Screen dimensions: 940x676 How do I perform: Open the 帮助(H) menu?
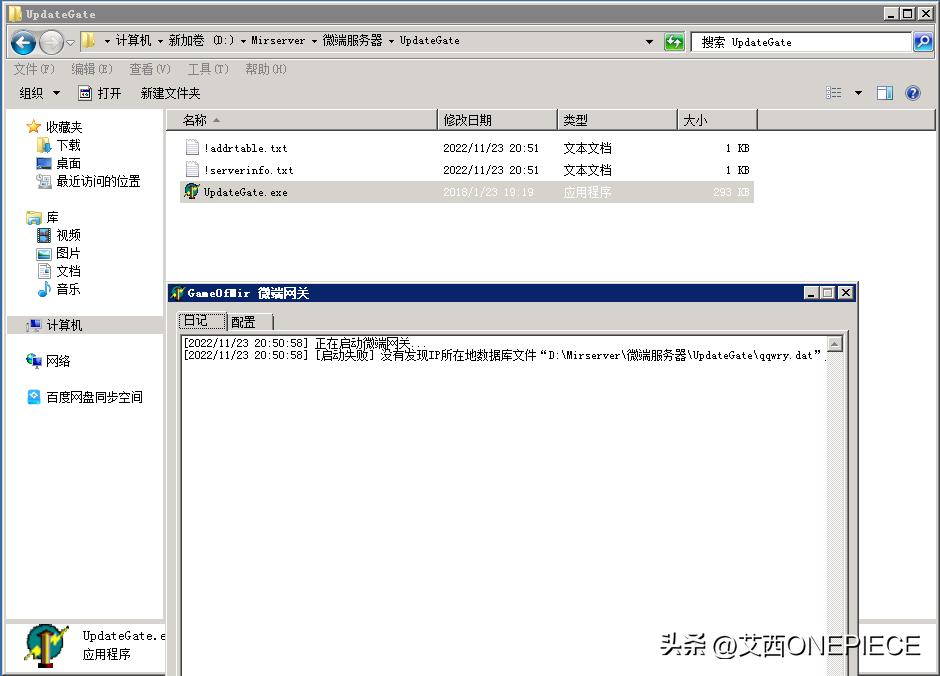(266, 69)
